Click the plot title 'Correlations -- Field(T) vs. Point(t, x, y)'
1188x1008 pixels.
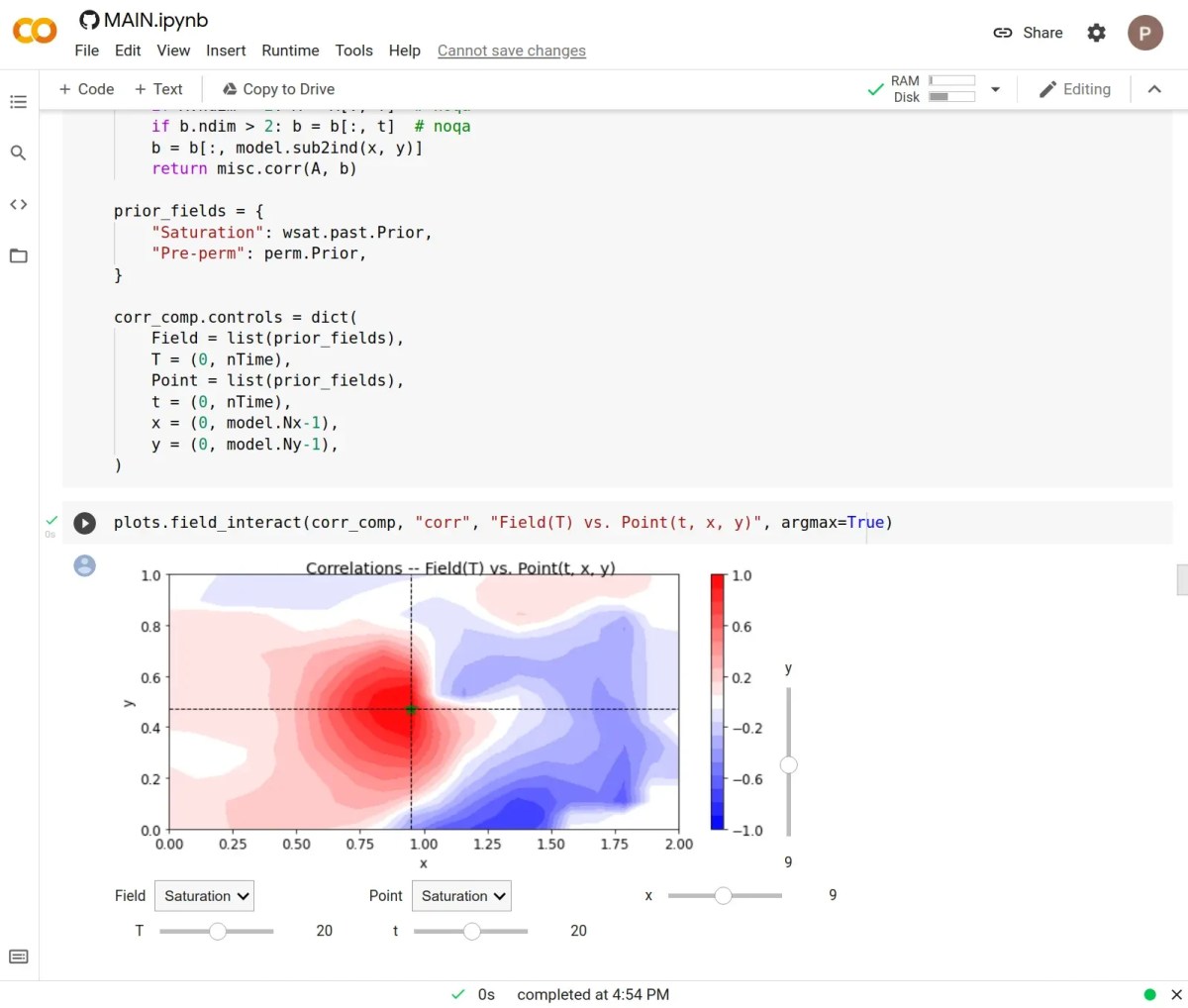[x=460, y=568]
